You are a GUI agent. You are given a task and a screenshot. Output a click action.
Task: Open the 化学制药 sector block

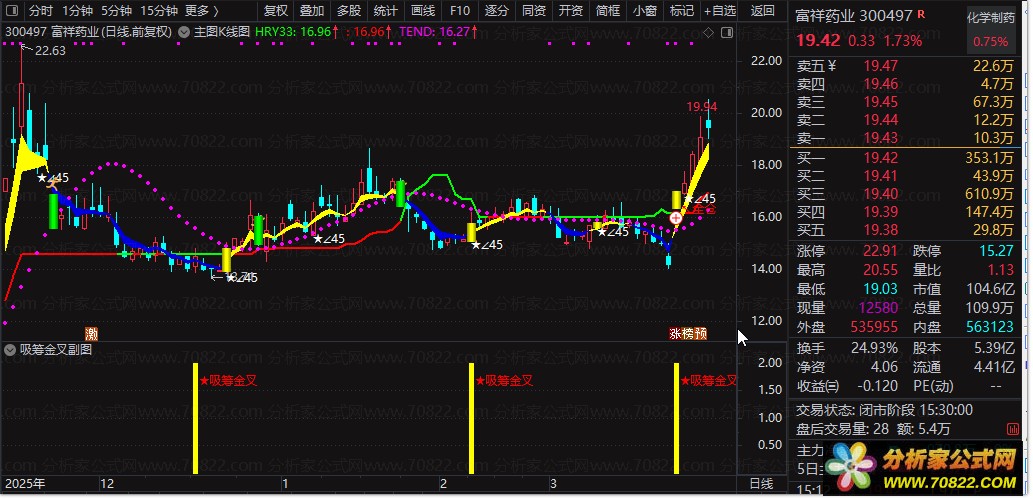point(991,18)
